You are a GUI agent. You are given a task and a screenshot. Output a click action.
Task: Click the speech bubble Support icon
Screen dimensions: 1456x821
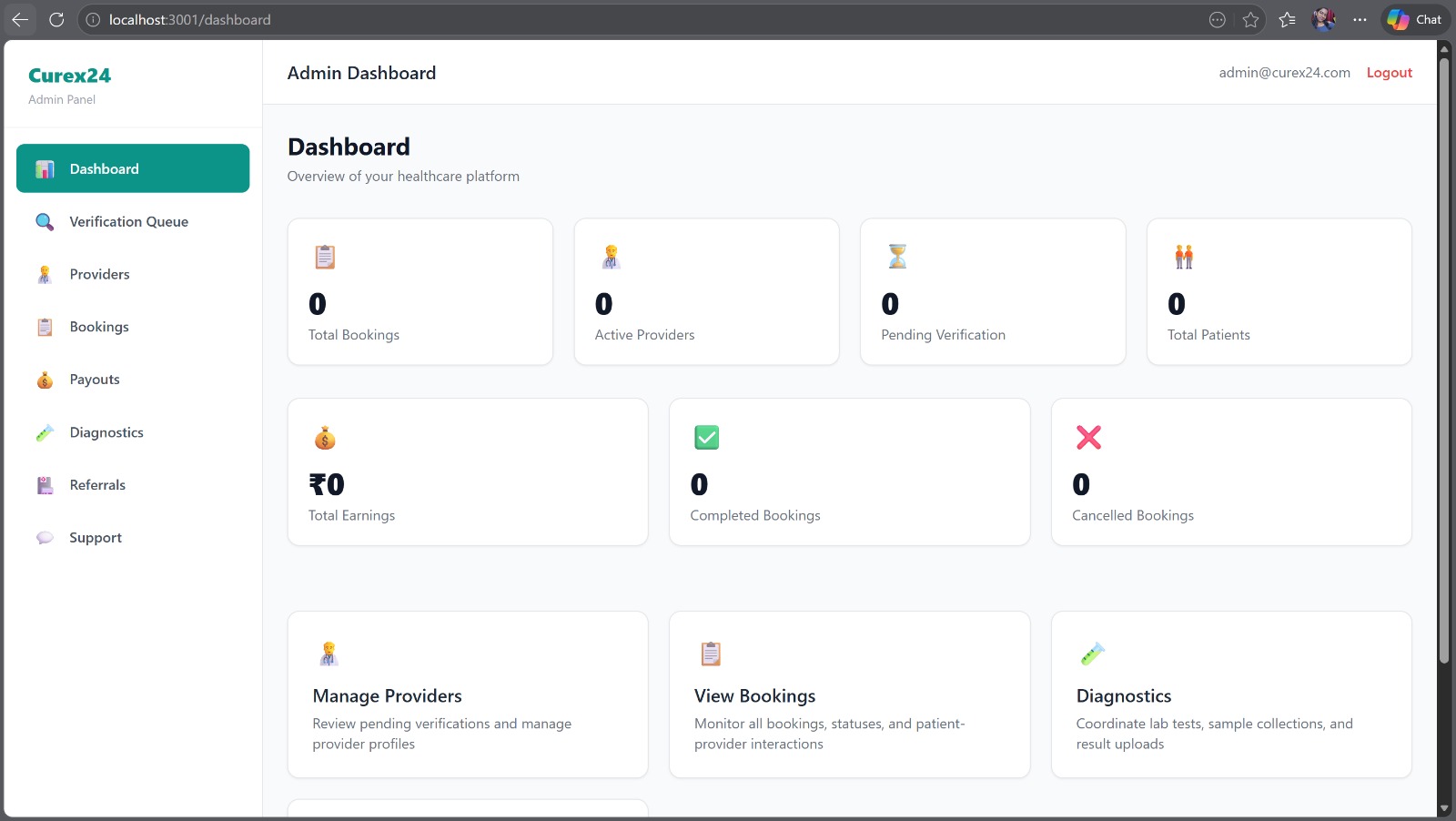(45, 538)
